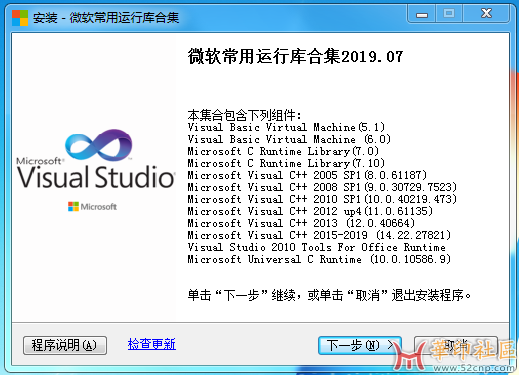Screen dimensions: 519x375
Task: Click Visual Studio 2010 Tools For Office Runtime
Action: pyautogui.click(x=317, y=247)
